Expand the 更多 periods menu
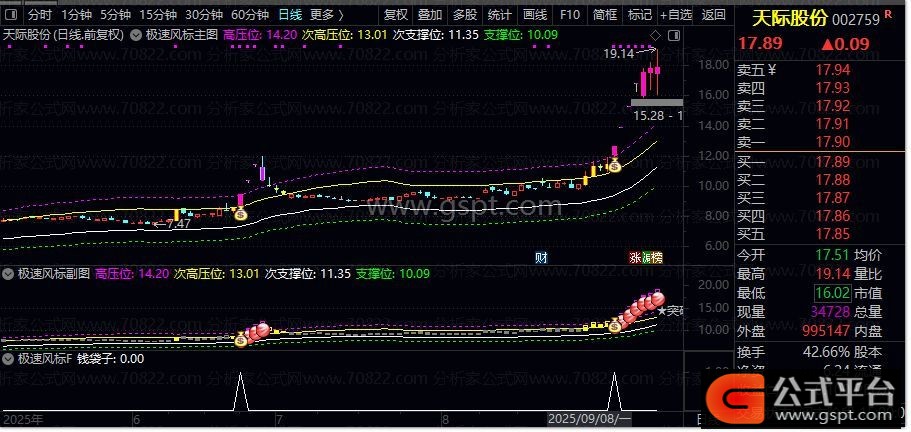911x432 pixels. 326,15
